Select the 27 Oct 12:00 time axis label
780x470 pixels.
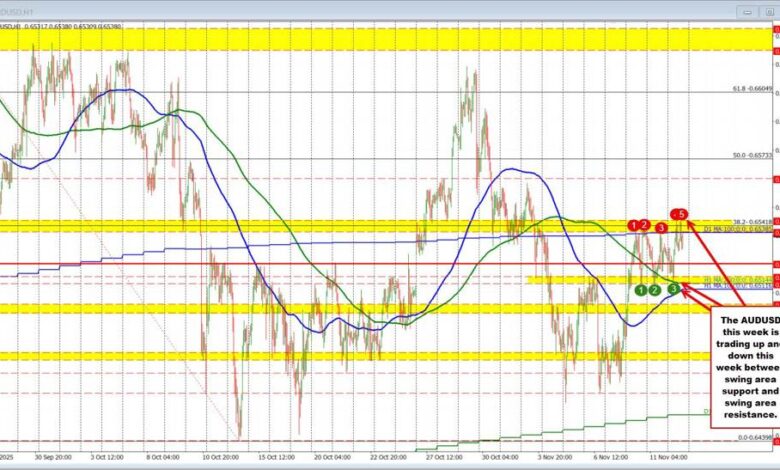(445, 458)
